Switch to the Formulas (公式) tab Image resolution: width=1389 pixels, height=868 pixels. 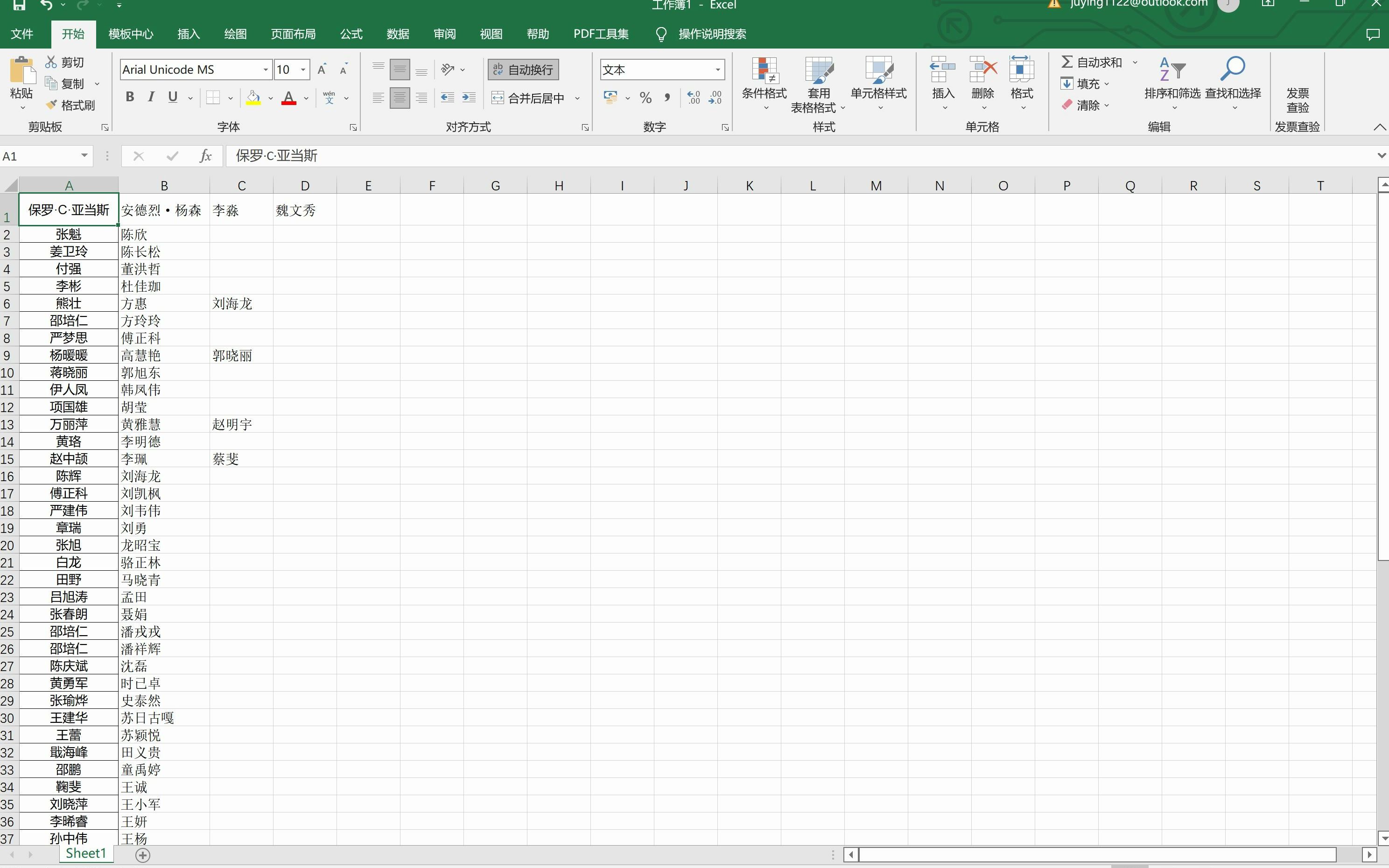(x=351, y=34)
